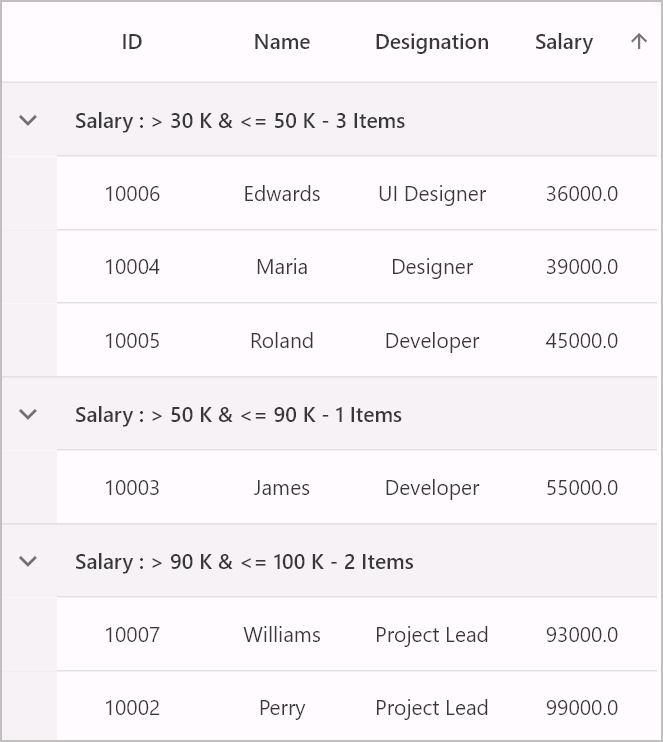
Task: Click the ascending sort arrow icon
Action: point(638,41)
